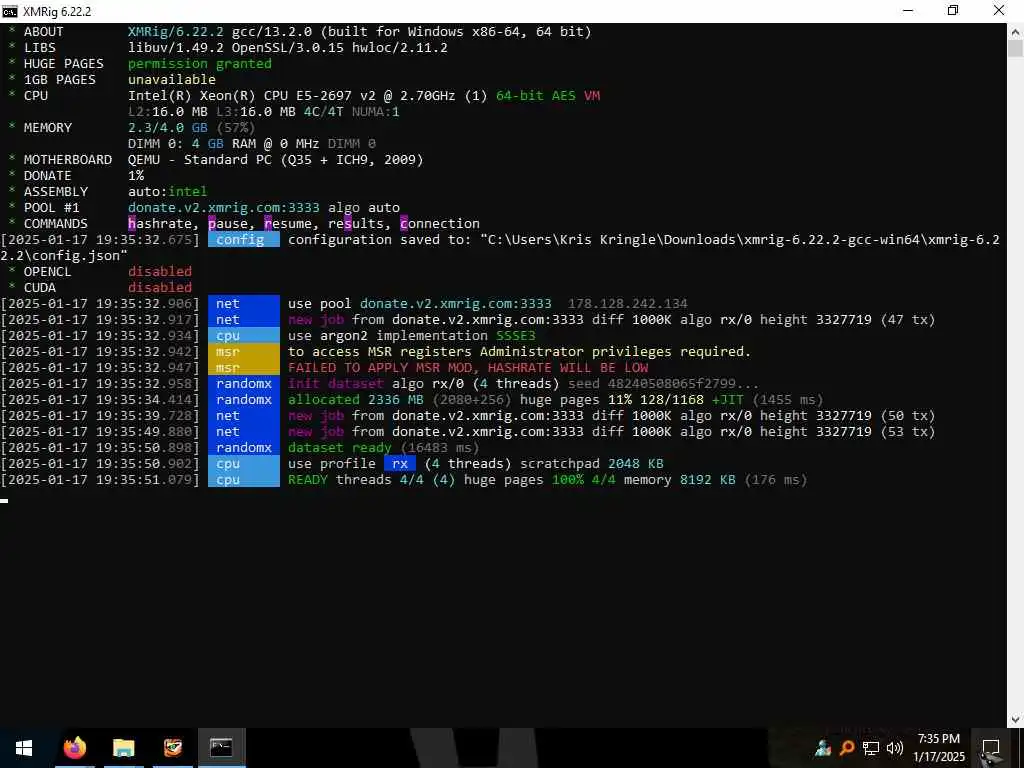Click the orange magnifier tray icon
This screenshot has height=768, width=1024.
pyautogui.click(x=846, y=748)
